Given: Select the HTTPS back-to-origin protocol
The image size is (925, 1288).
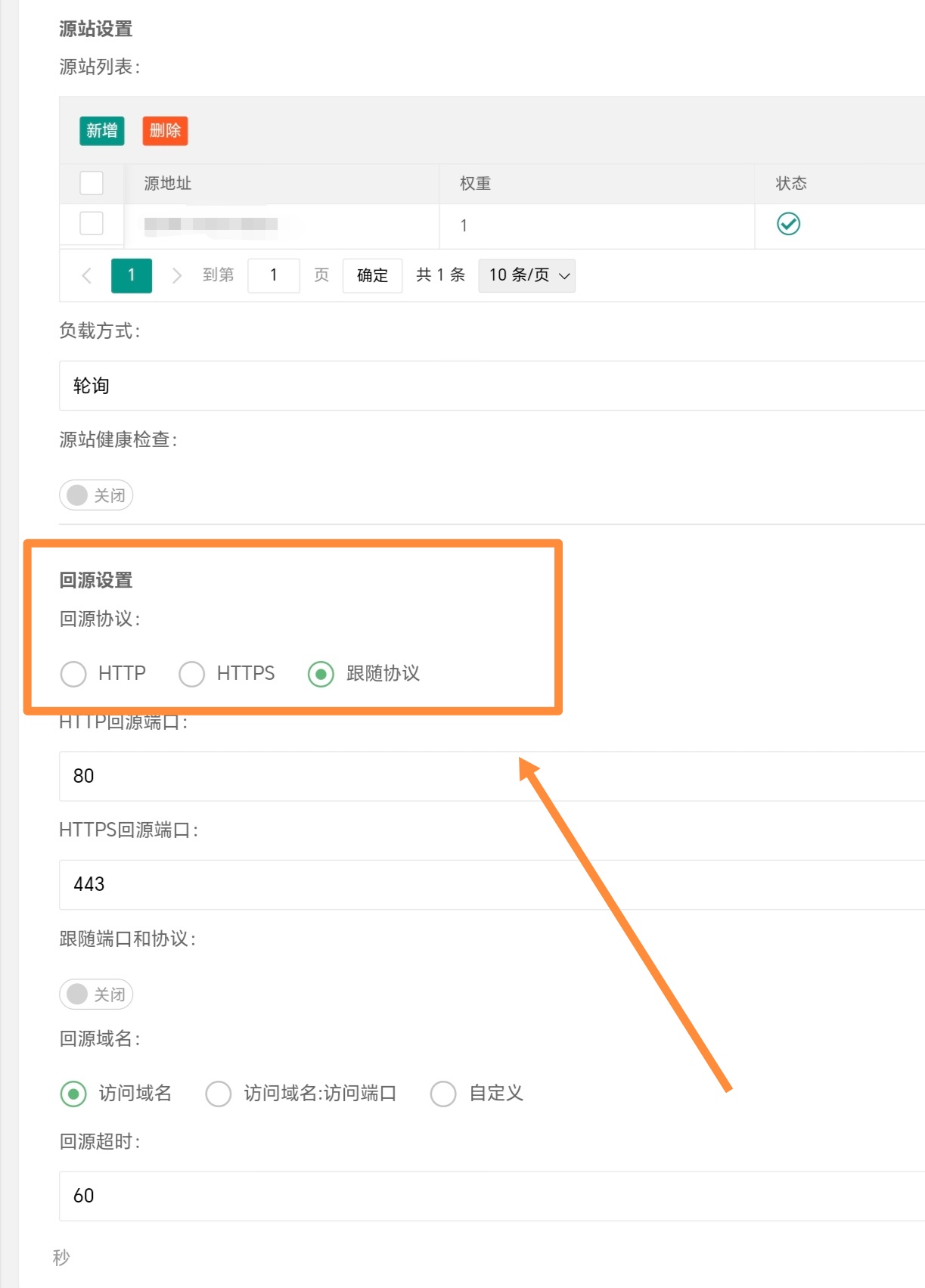Looking at the screenshot, I should coord(191,674).
